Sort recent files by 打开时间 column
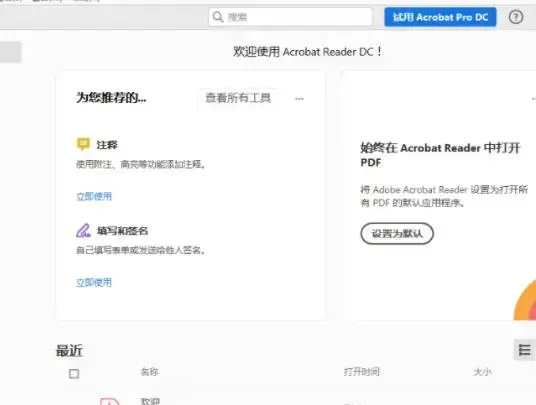Image resolution: width=536 pixels, height=405 pixels. click(362, 372)
